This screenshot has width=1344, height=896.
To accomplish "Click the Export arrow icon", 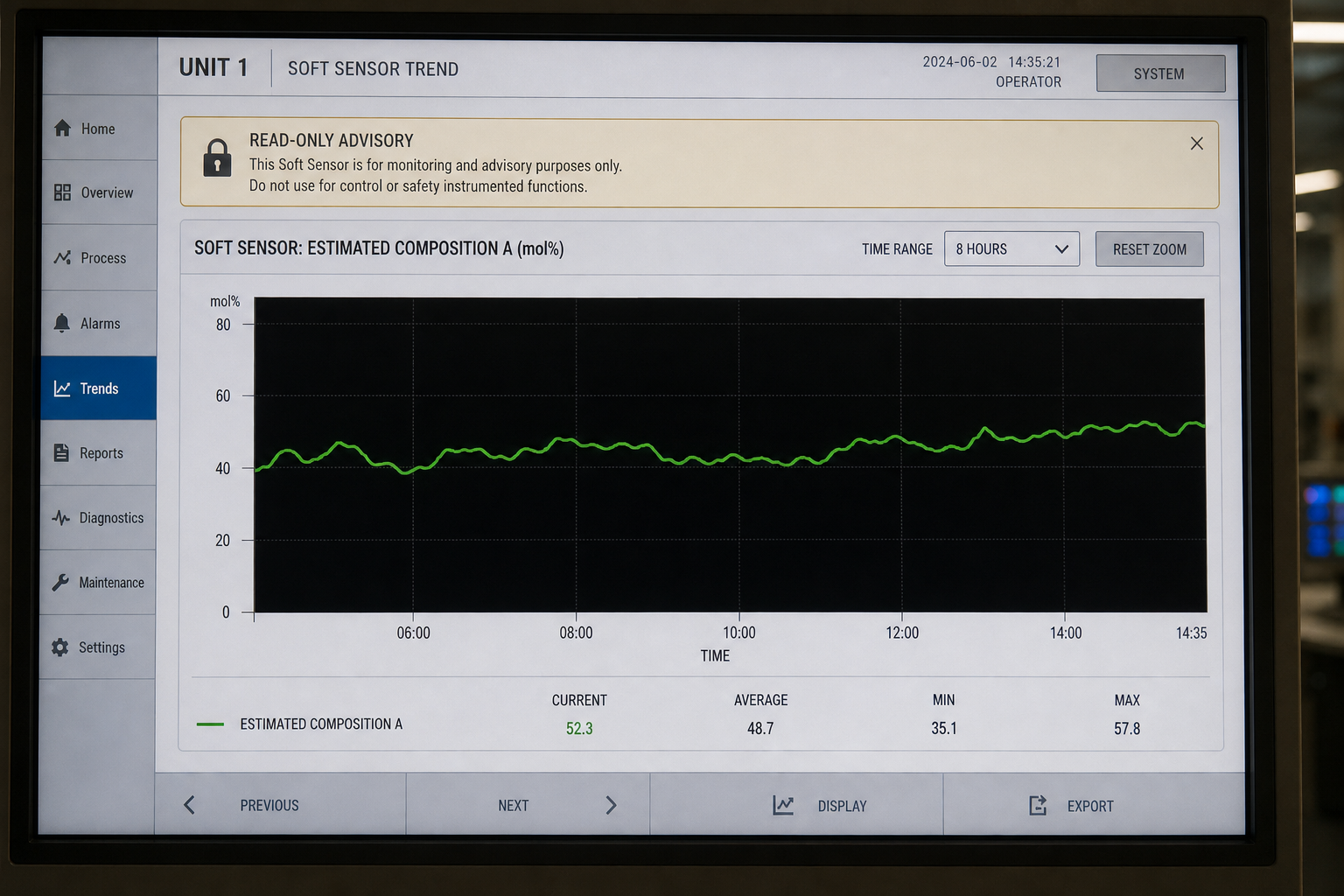I will click(1038, 805).
